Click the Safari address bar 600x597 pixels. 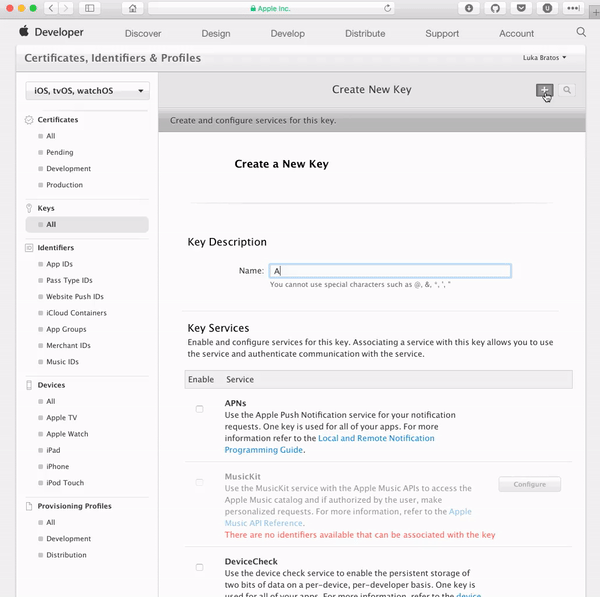(271, 8)
